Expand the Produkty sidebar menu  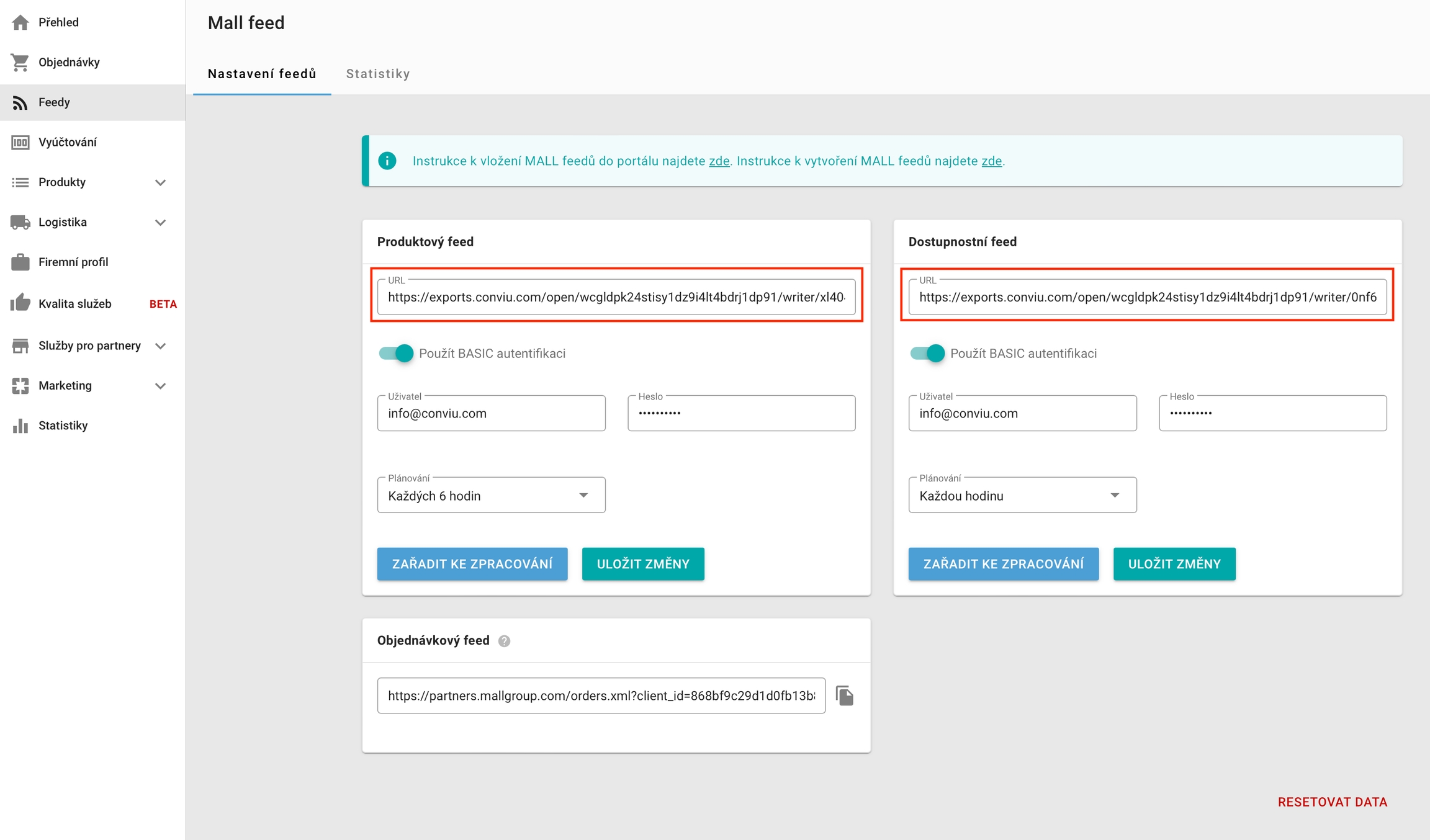(160, 182)
